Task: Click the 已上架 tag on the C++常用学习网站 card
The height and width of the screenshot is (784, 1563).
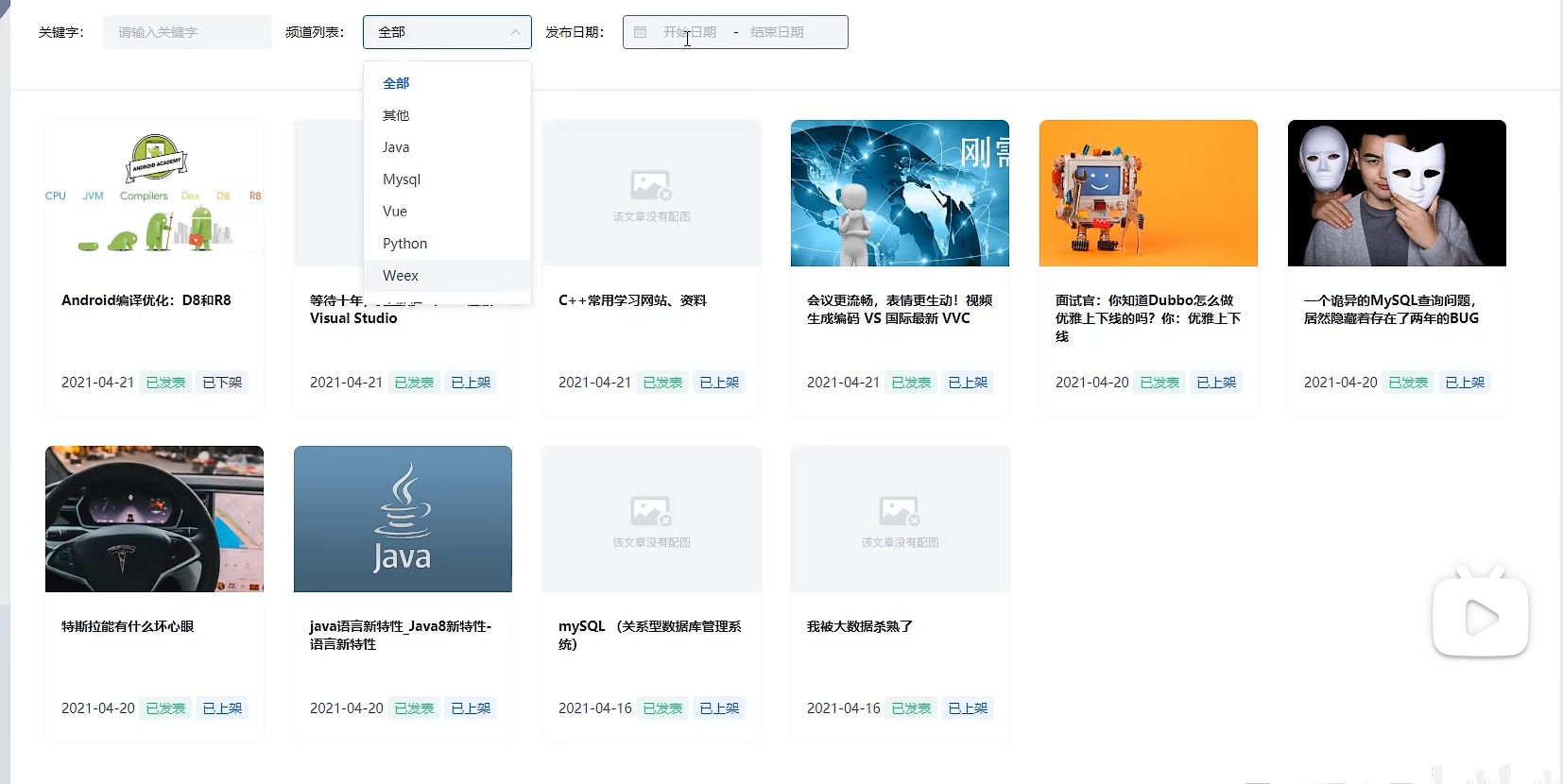Action: coord(719,383)
